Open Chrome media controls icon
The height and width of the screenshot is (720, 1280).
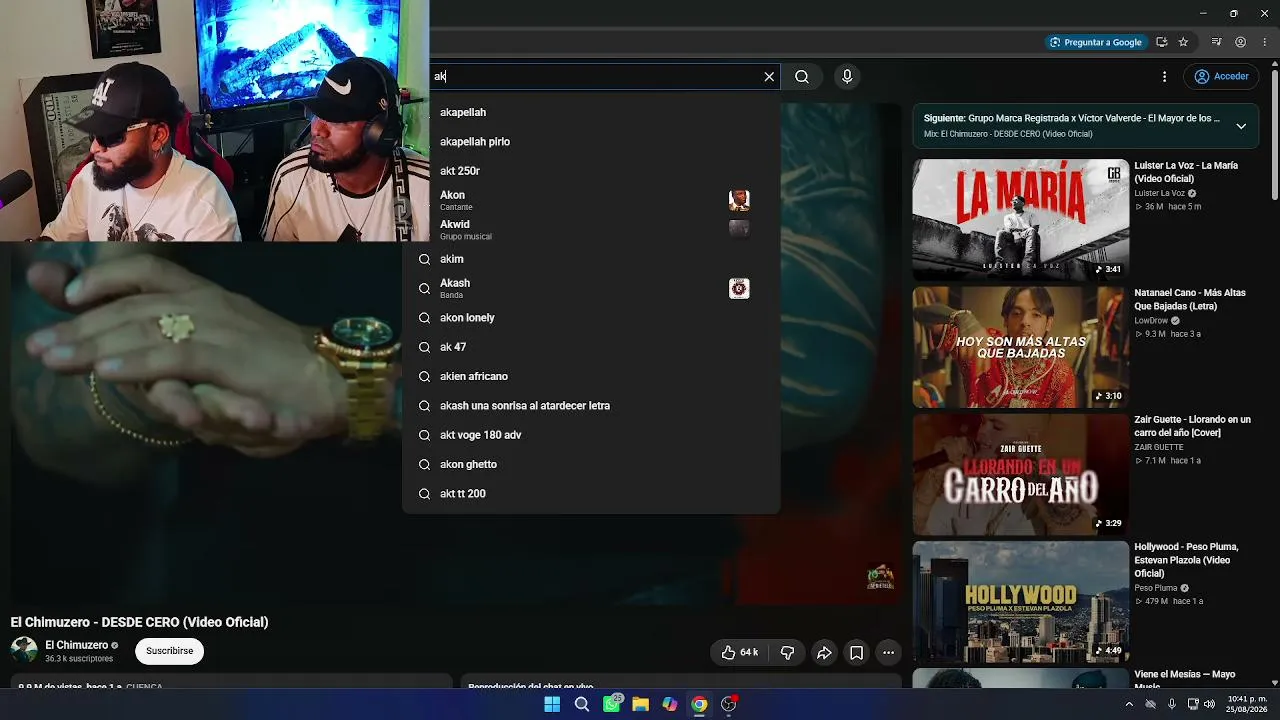[1216, 42]
